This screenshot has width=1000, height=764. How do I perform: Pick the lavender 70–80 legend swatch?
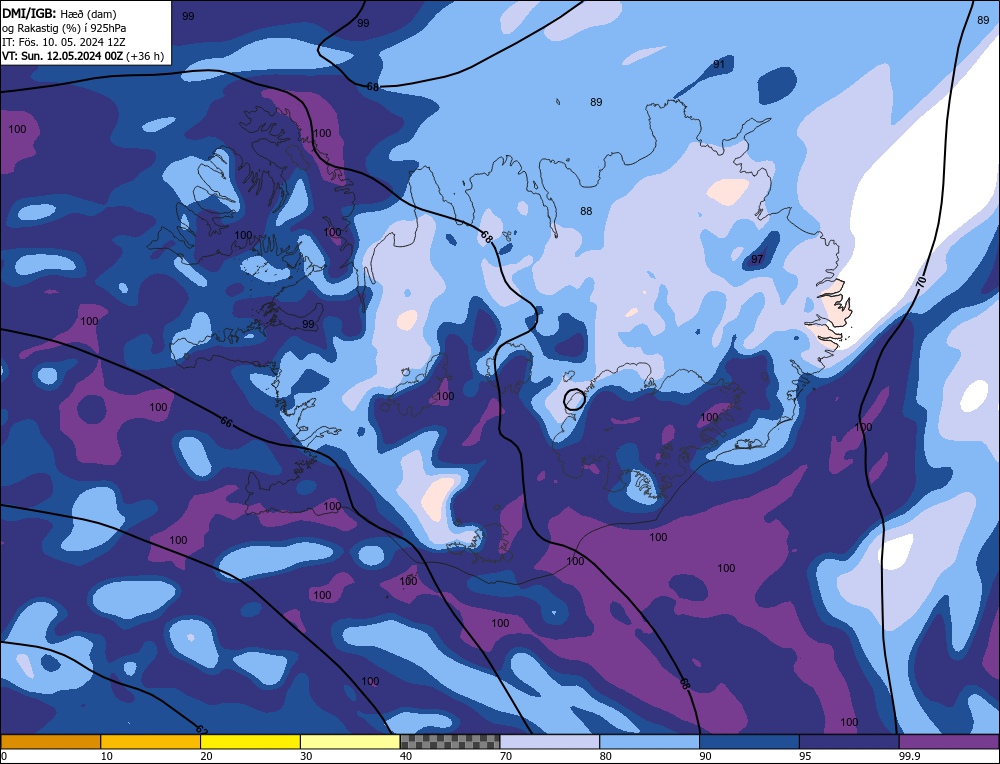[550, 741]
